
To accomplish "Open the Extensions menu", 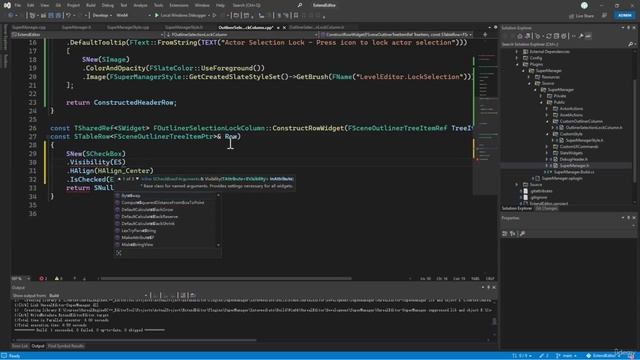I will 179,5.
